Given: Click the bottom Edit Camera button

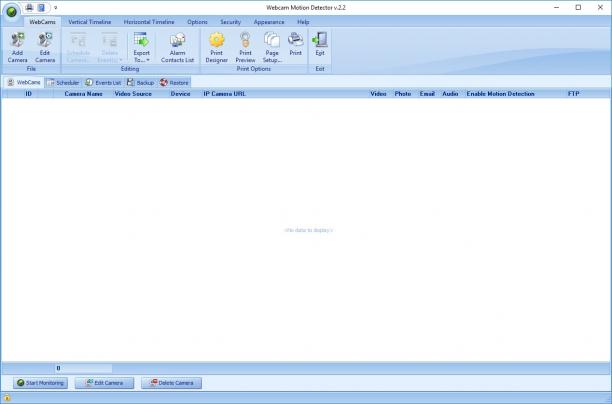Looking at the screenshot, I should click(104, 383).
